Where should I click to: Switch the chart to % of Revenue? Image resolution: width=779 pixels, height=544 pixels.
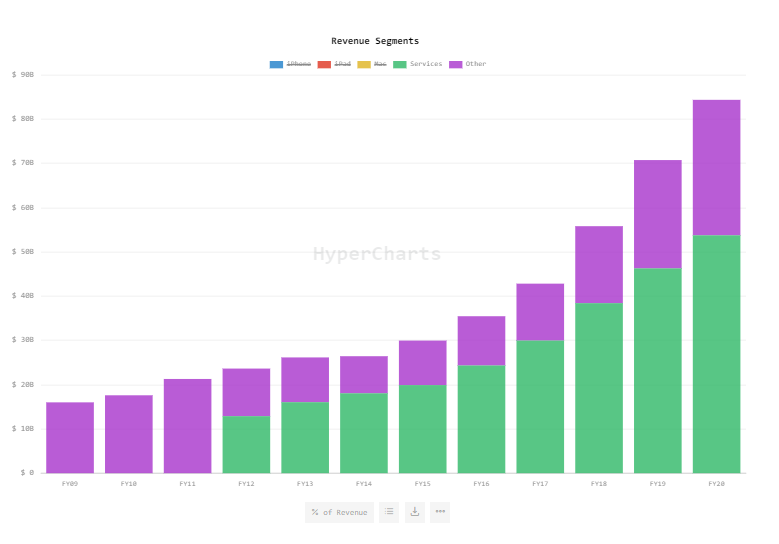click(x=339, y=512)
